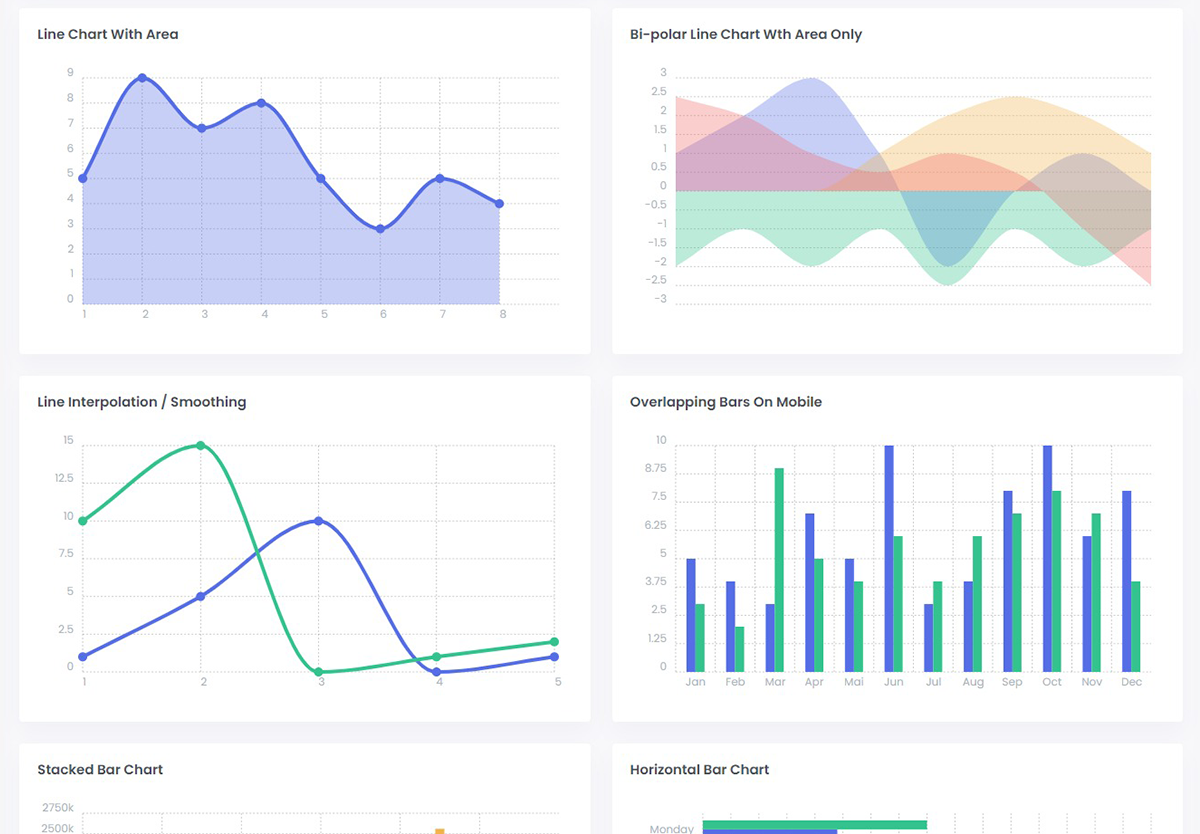Click the blue bar for Oct

pos(1047,558)
